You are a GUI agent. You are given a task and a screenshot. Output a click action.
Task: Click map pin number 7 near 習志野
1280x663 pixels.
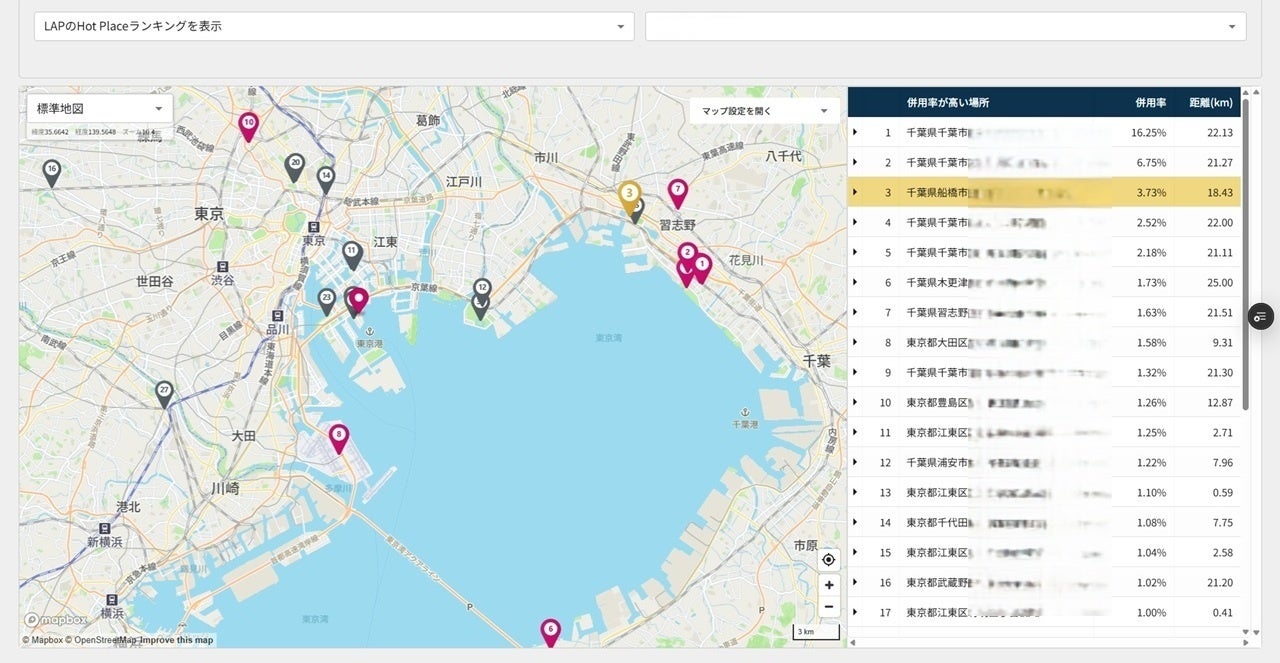click(678, 190)
